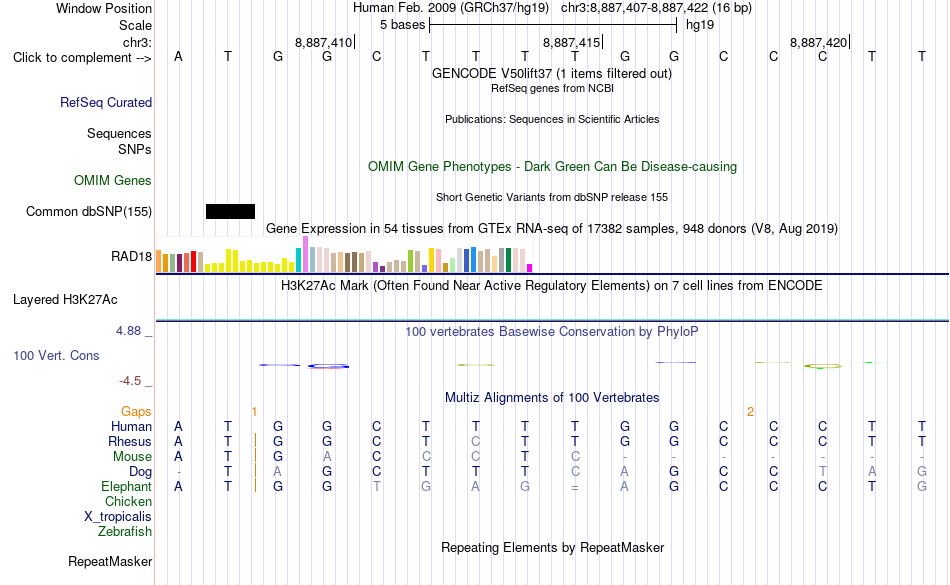Click the -4.5 PhyloP lower value
The height and width of the screenshot is (585, 950).
[x=130, y=380]
